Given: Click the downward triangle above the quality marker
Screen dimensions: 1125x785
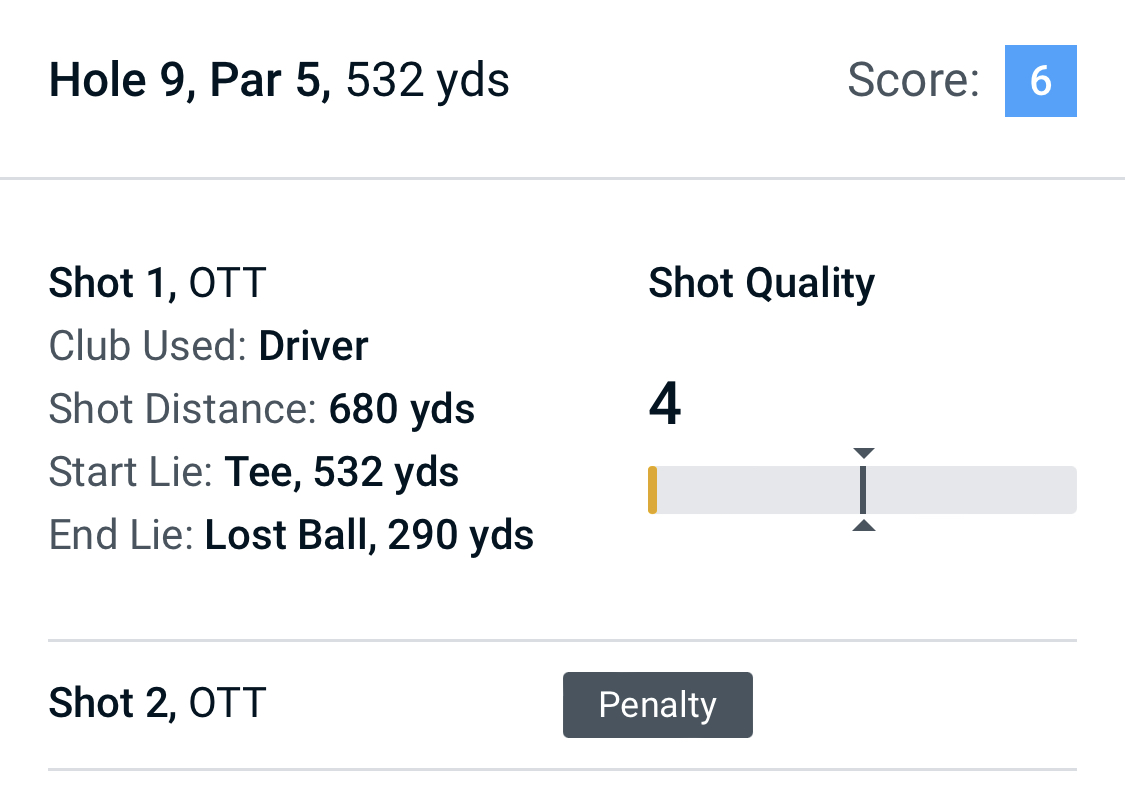Looking at the screenshot, I should click(x=864, y=454).
